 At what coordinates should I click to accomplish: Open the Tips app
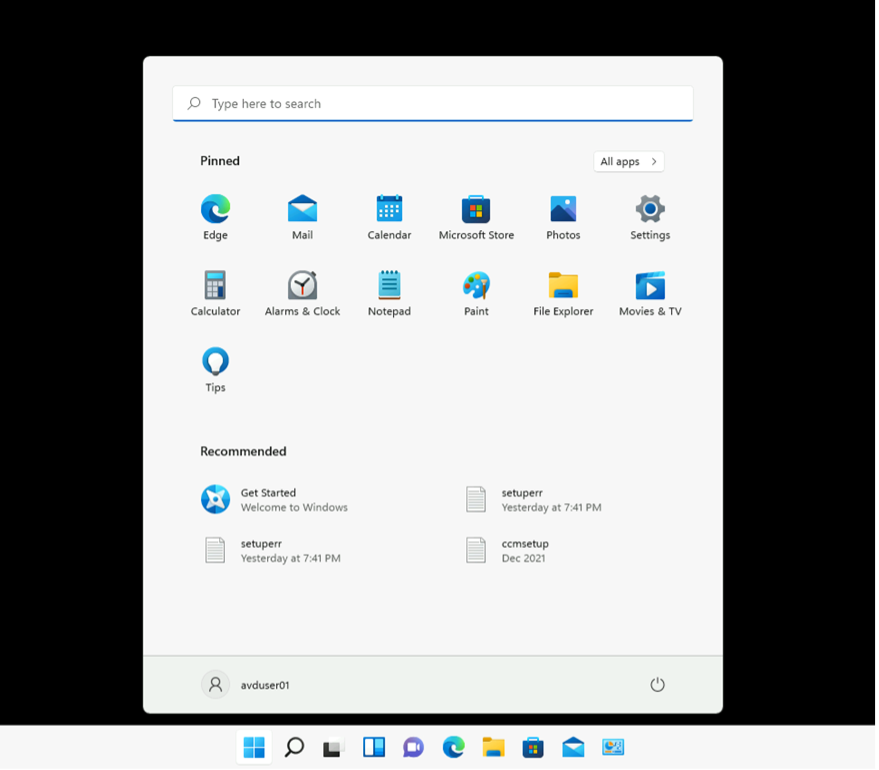tap(215, 370)
